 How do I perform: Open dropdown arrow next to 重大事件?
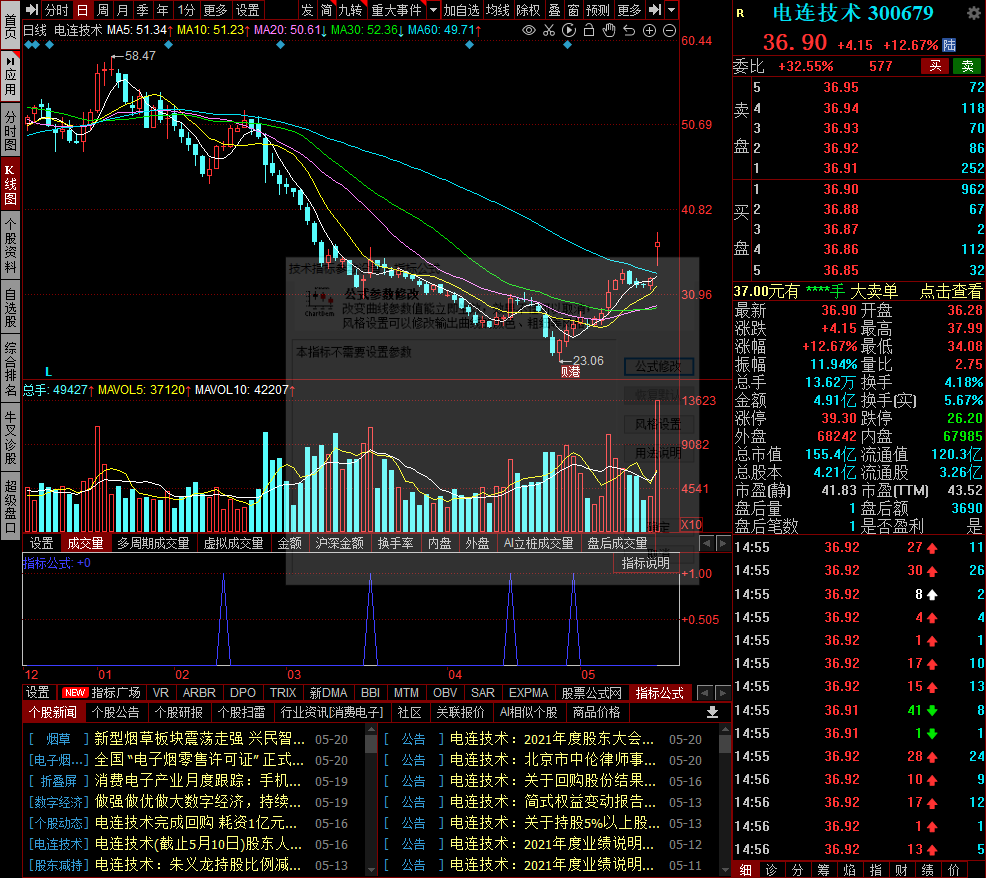pos(433,9)
